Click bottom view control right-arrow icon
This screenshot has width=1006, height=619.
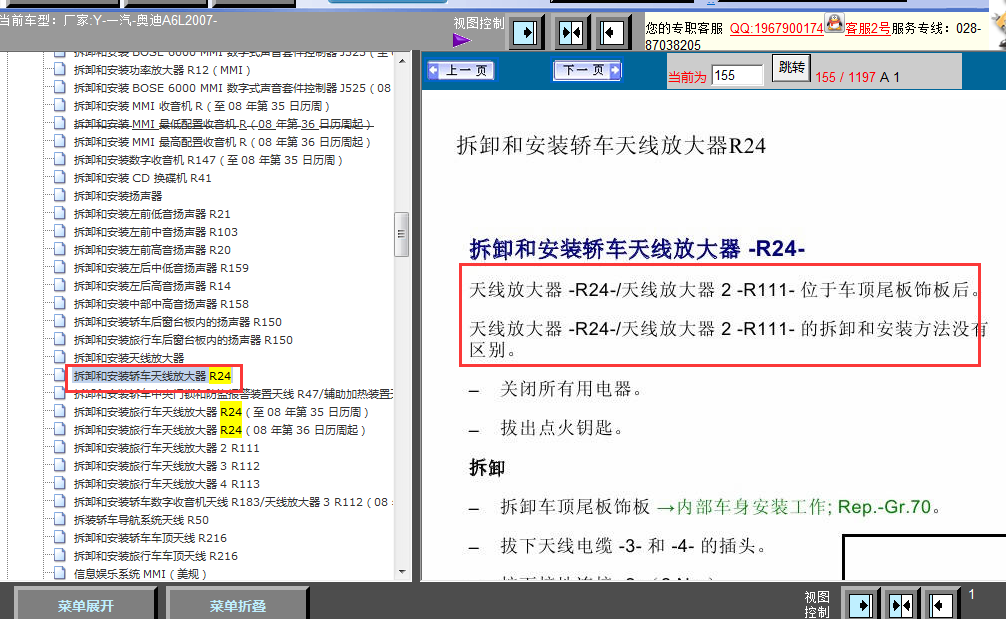860,605
